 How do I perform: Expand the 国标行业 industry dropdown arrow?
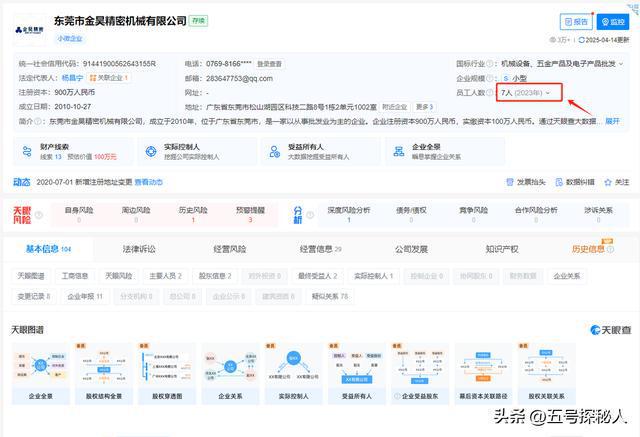tap(621, 64)
